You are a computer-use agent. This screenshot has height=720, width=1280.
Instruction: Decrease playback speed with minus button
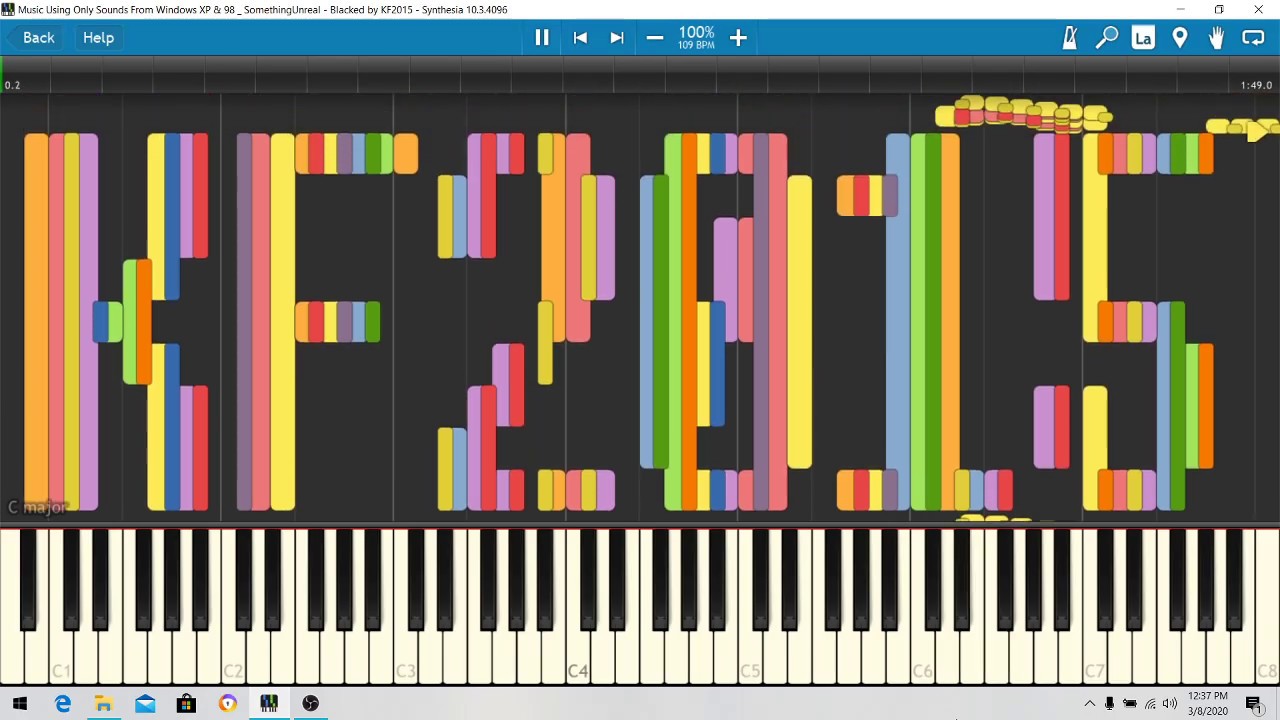pos(655,37)
